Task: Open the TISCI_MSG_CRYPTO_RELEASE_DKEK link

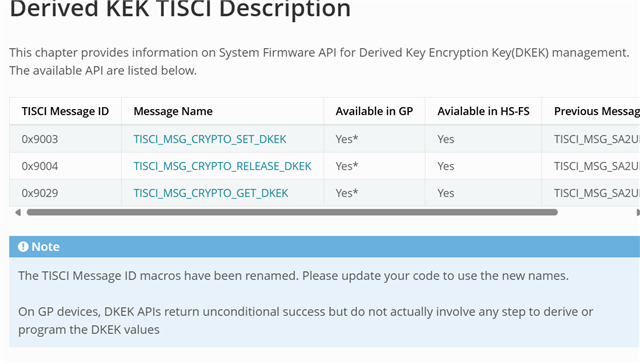Action: click(222, 166)
